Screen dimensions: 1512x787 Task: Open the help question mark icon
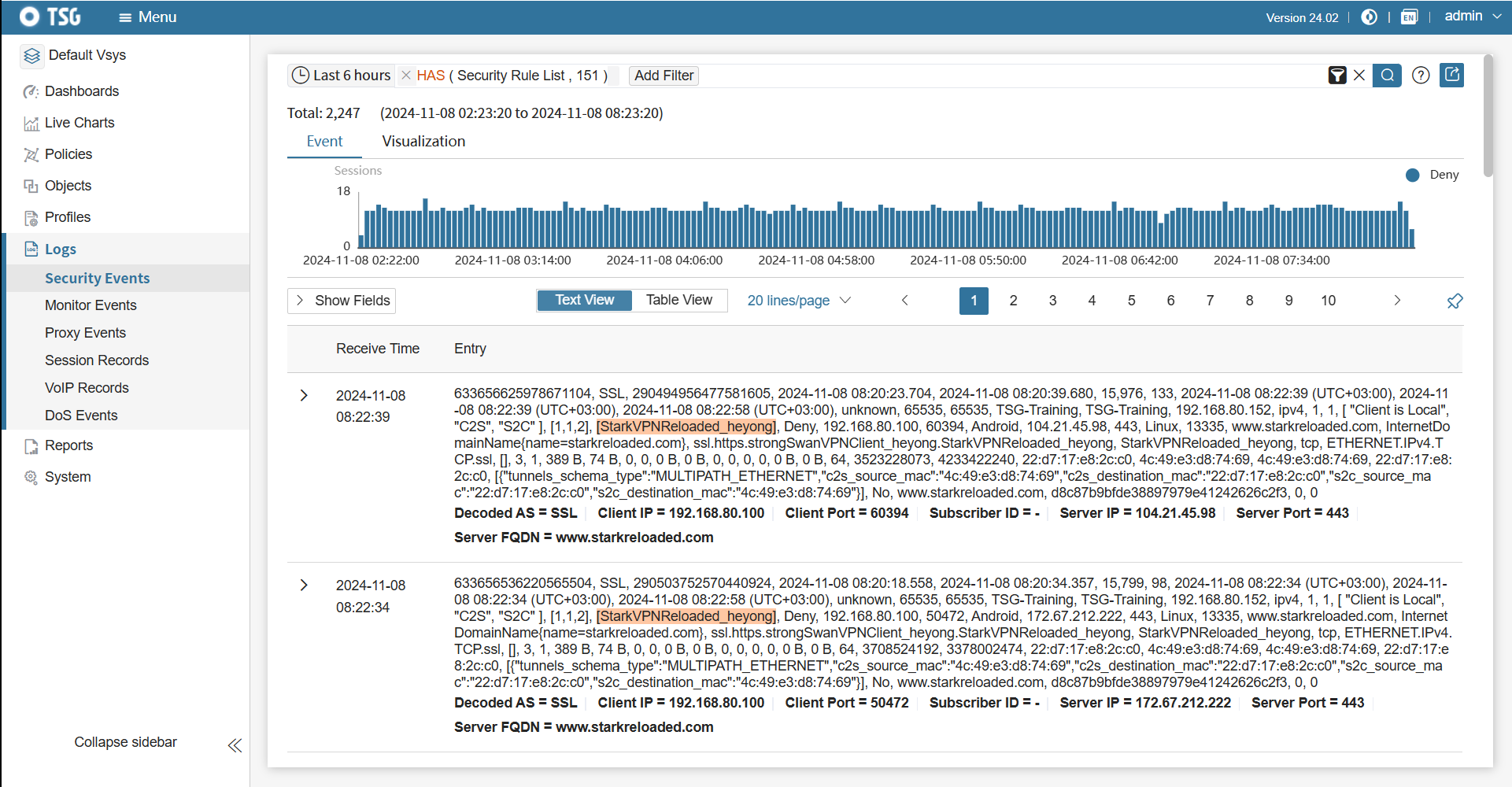1421,76
